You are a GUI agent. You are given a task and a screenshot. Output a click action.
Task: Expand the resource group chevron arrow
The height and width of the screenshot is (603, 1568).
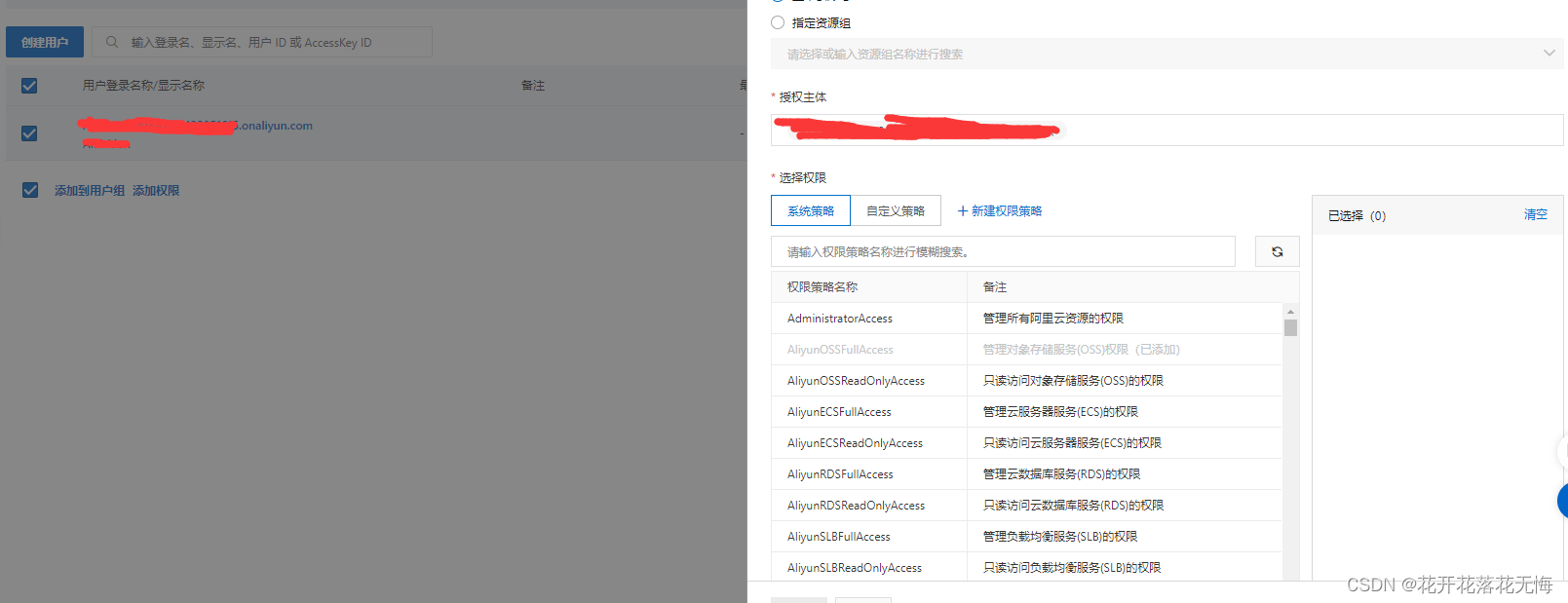coord(1549,54)
